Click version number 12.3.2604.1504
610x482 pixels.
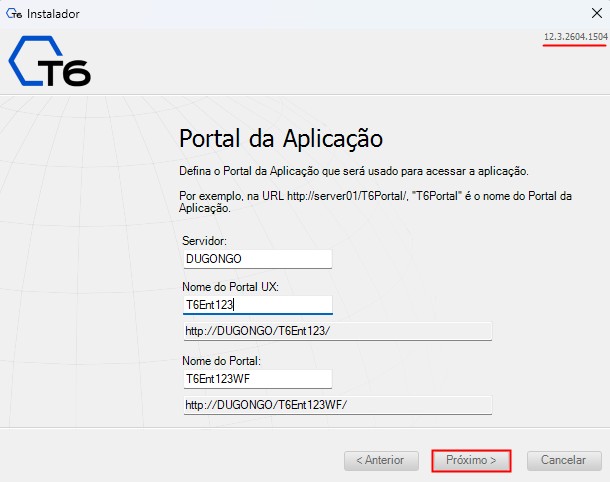576,37
